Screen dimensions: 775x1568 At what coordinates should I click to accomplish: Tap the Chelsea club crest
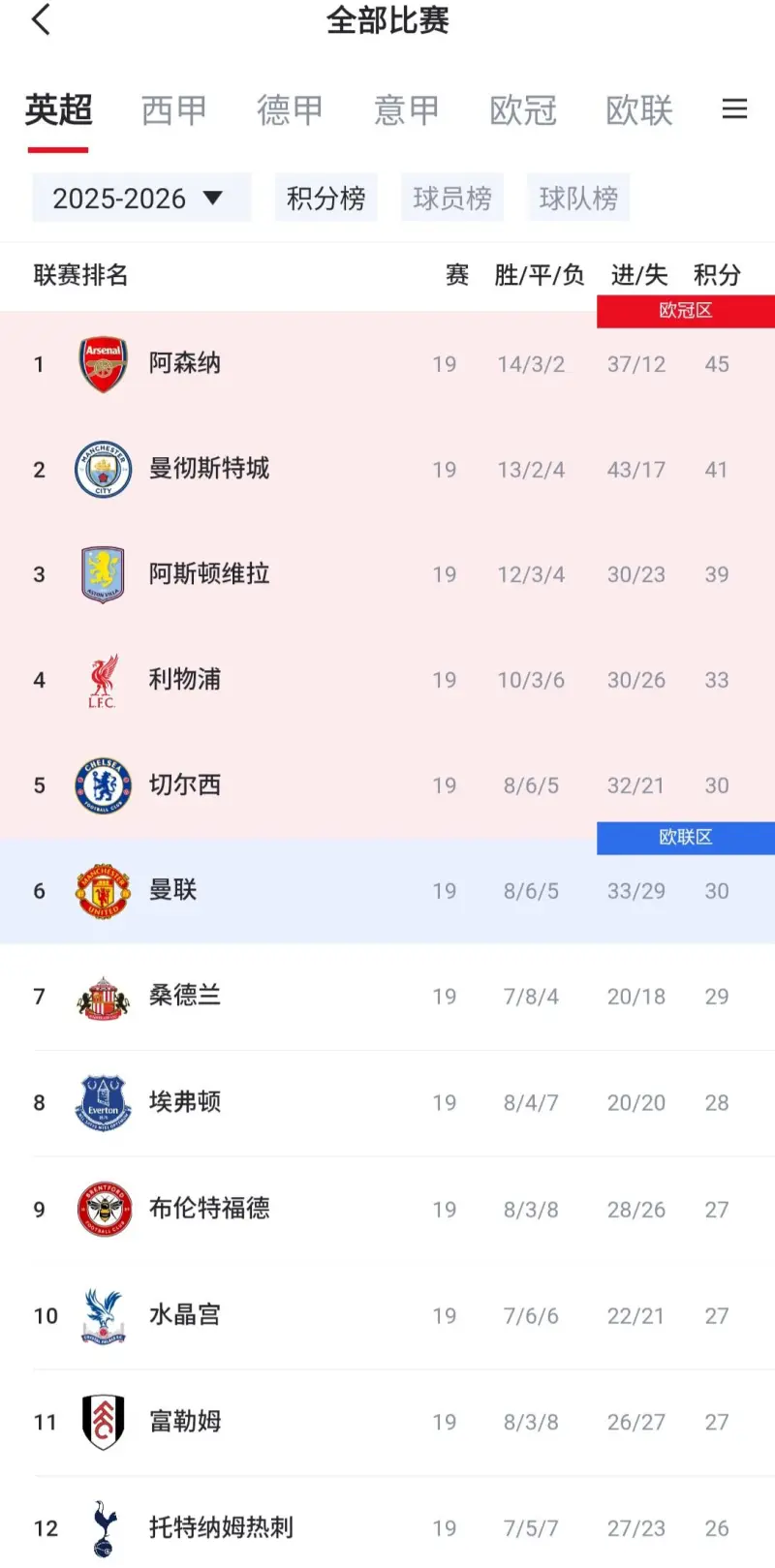(103, 785)
